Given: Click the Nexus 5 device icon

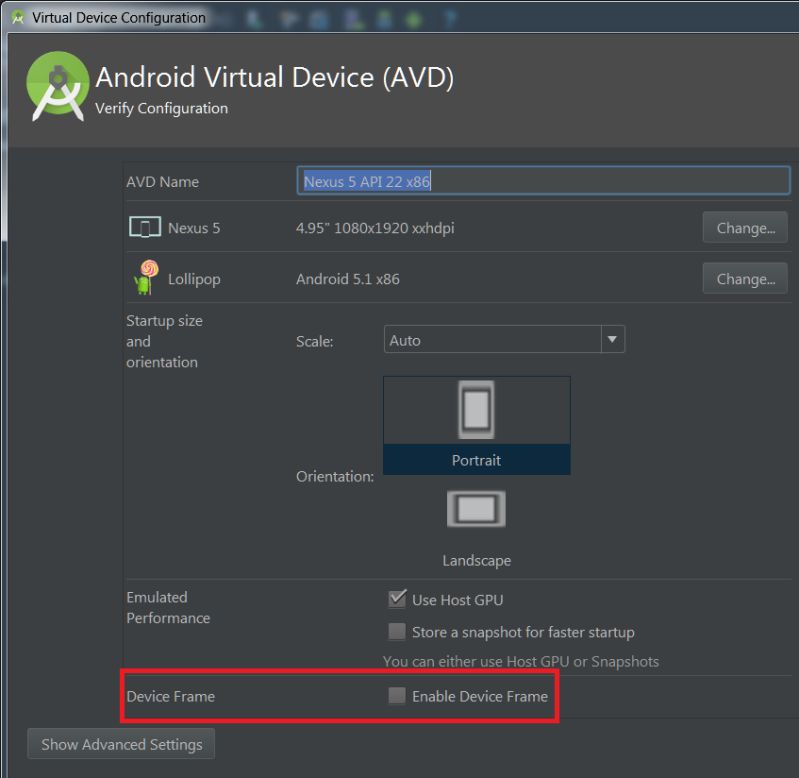Looking at the screenshot, I should (145, 227).
